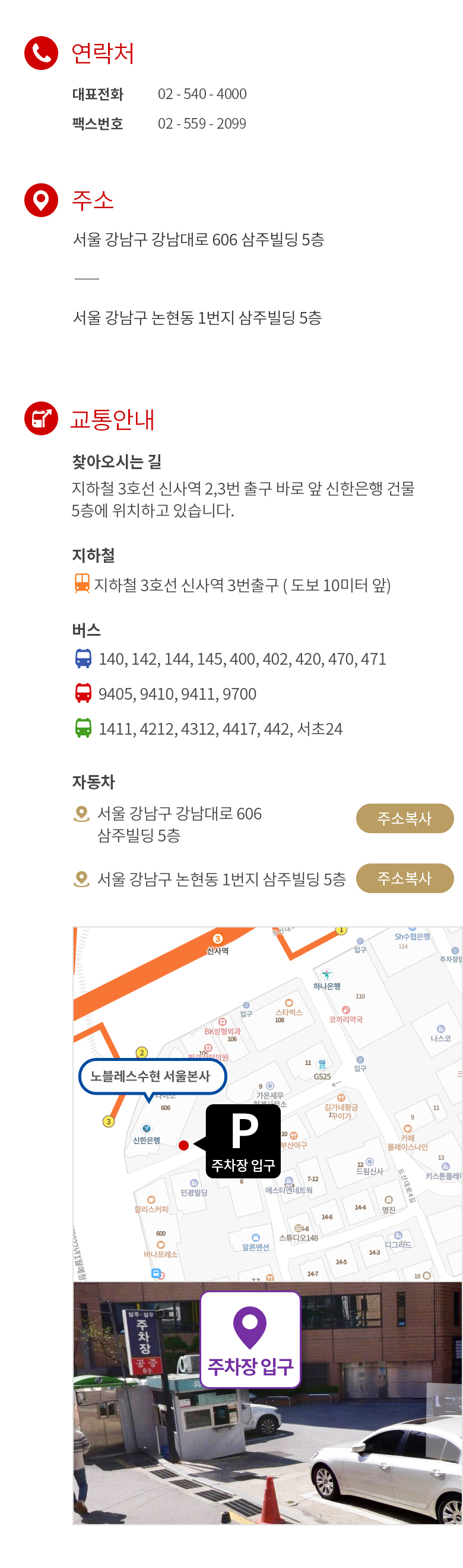This screenshot has width=463, height=1568.
Task: Click the representative phone number 02-540-4000
Action: coord(202,94)
